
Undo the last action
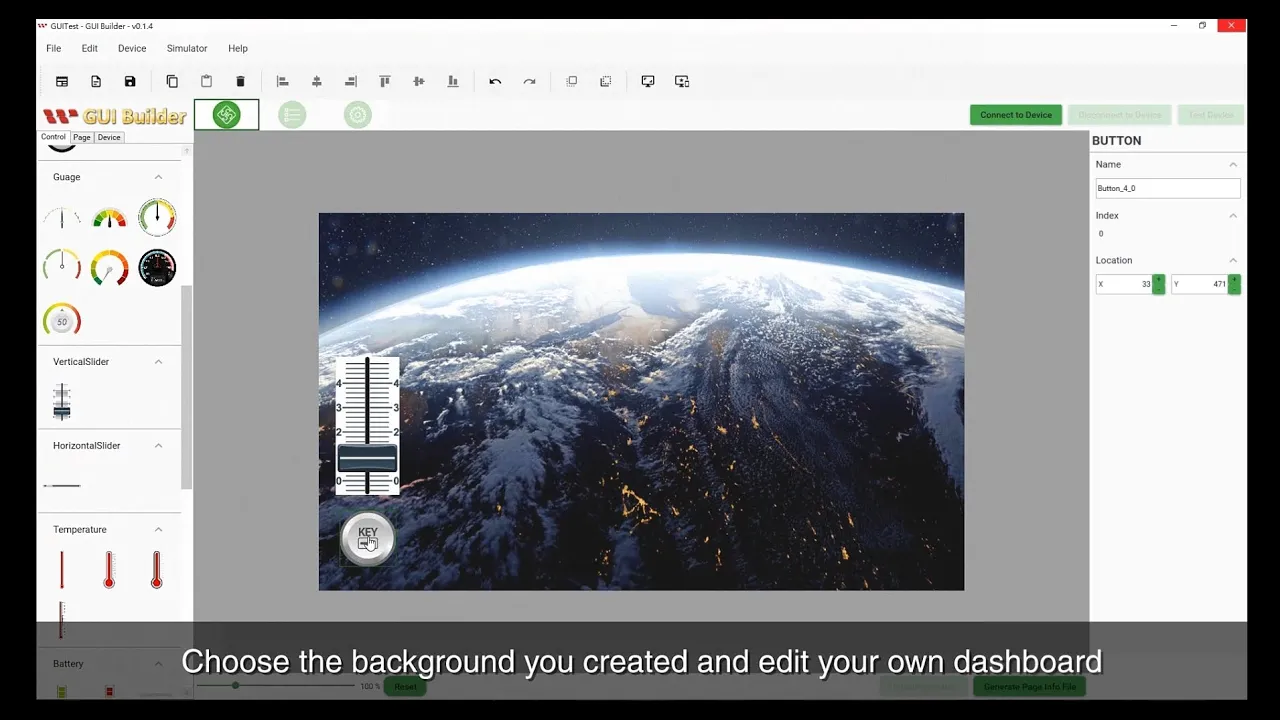pos(495,81)
